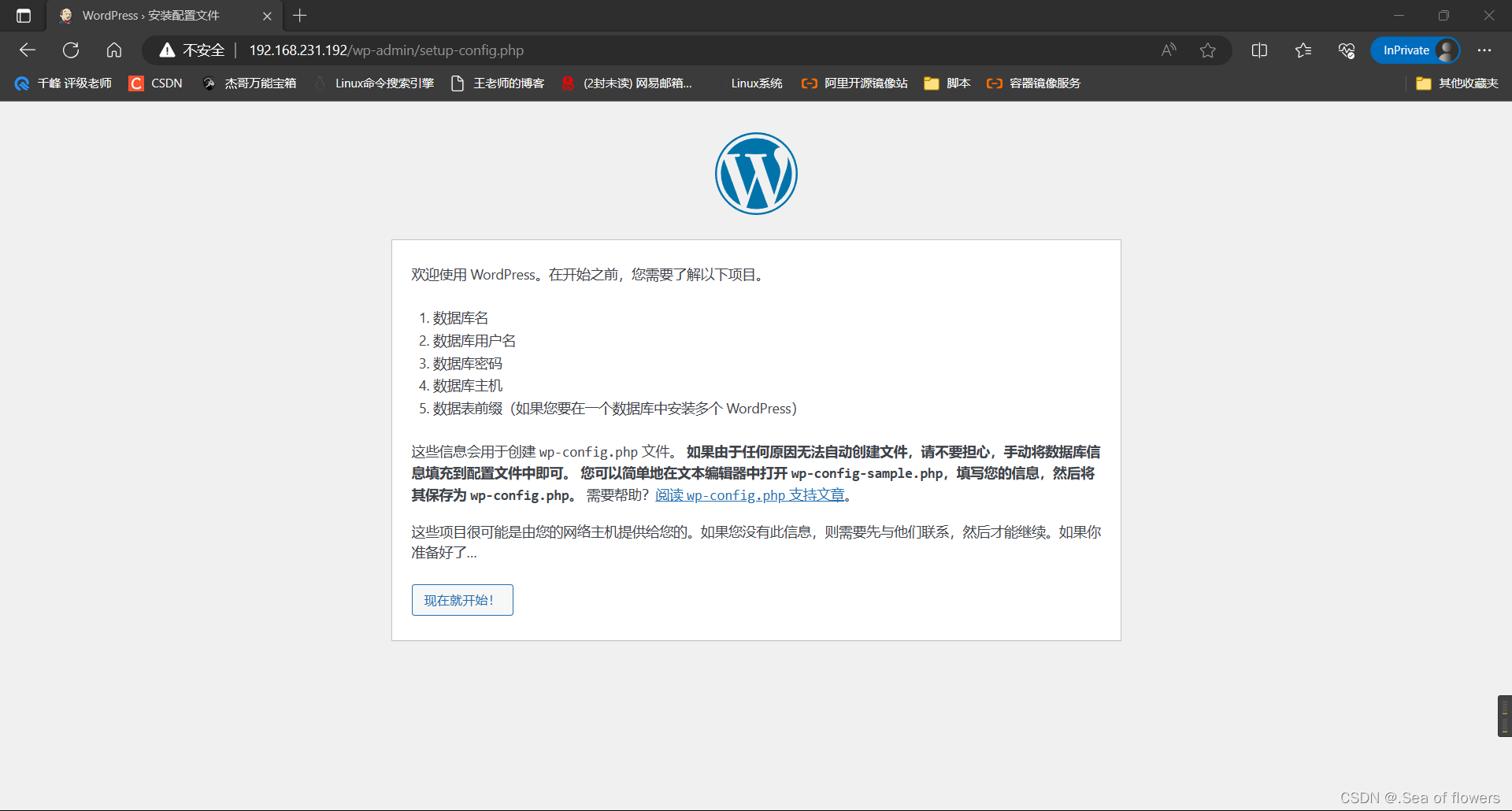The image size is (1512, 811).
Task: Open 千锋 评级老师 bookmark
Action: (63, 83)
